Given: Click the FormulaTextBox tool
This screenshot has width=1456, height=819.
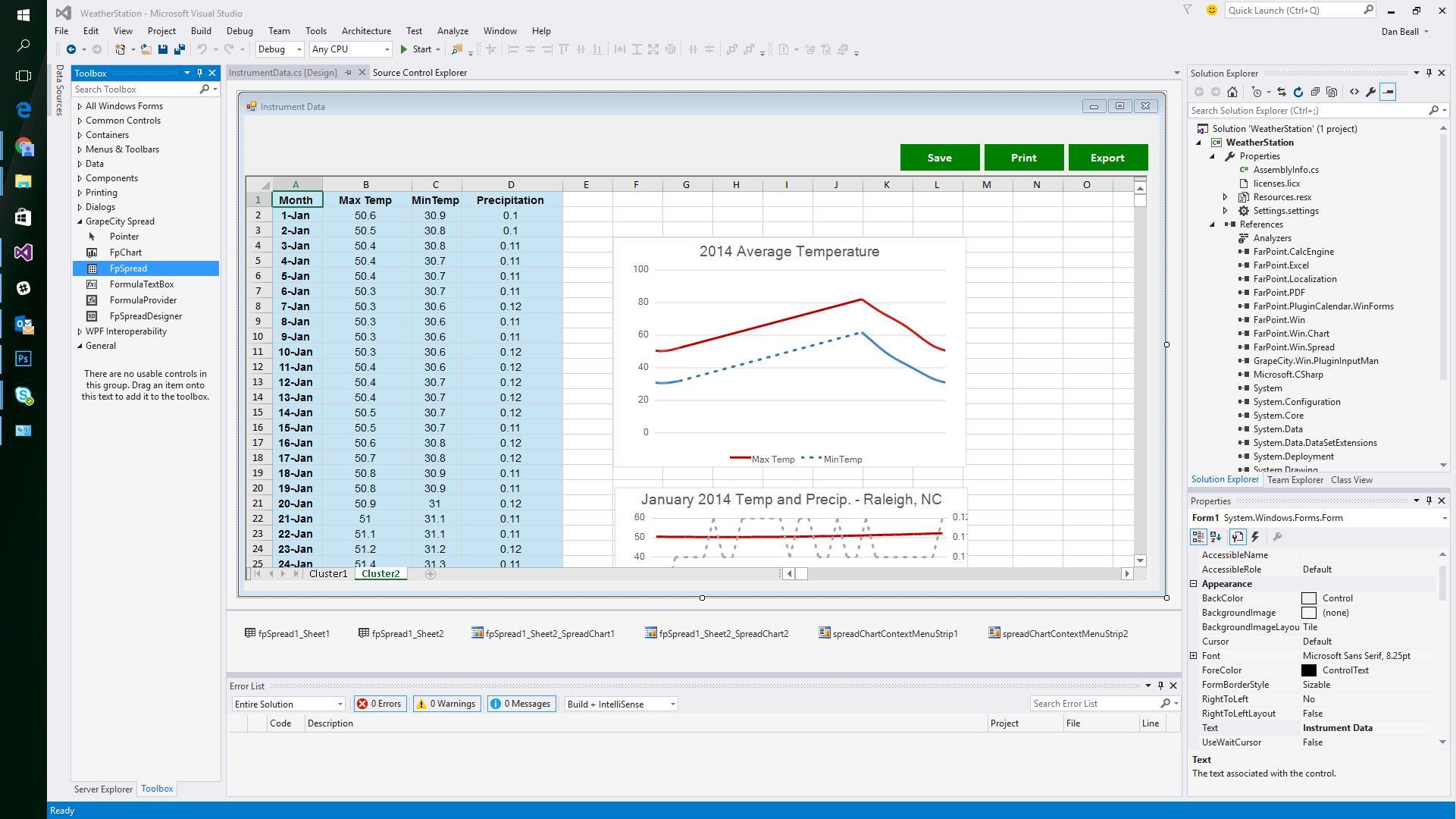Looking at the screenshot, I should coord(142,283).
